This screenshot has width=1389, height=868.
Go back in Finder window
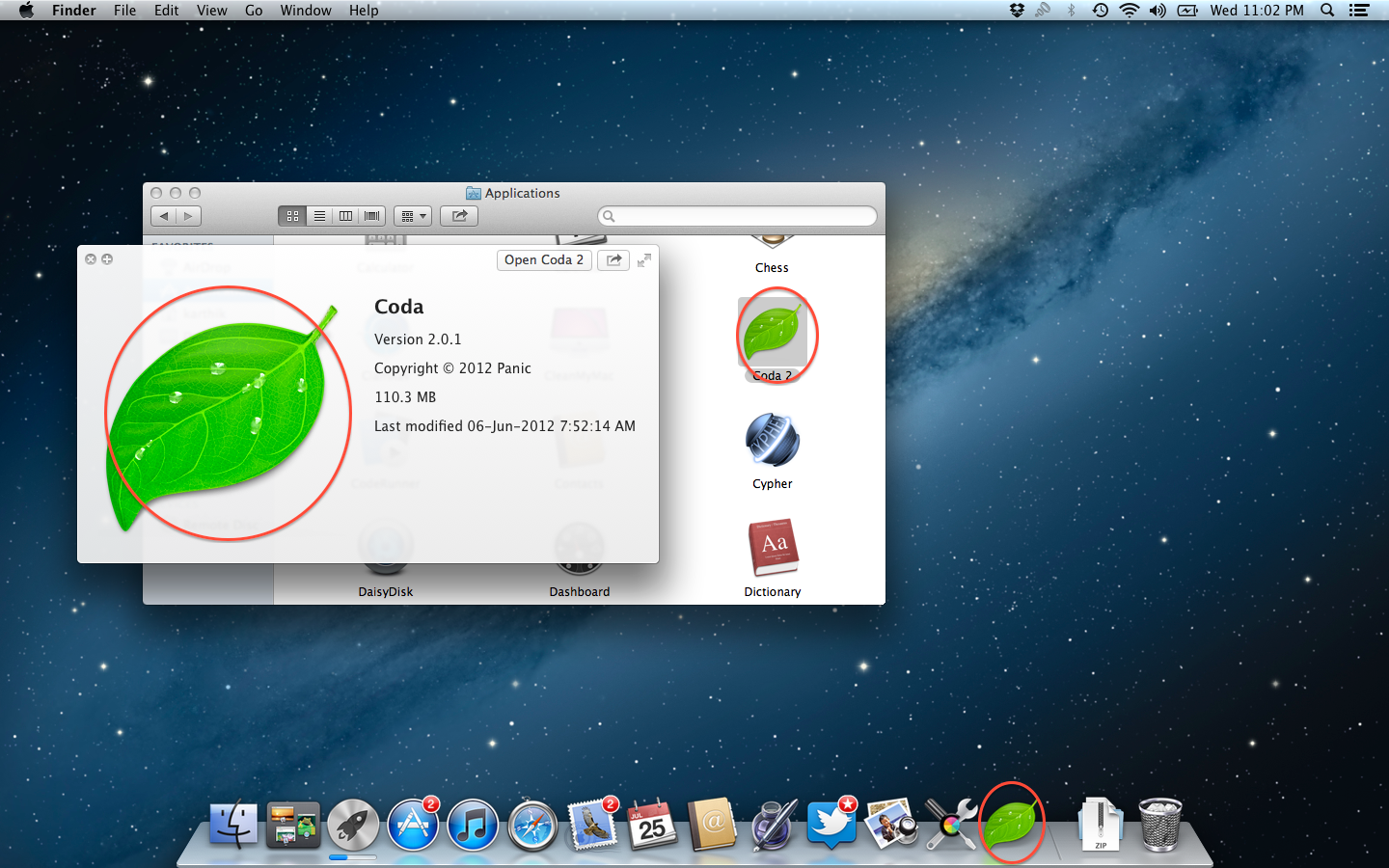[164, 216]
